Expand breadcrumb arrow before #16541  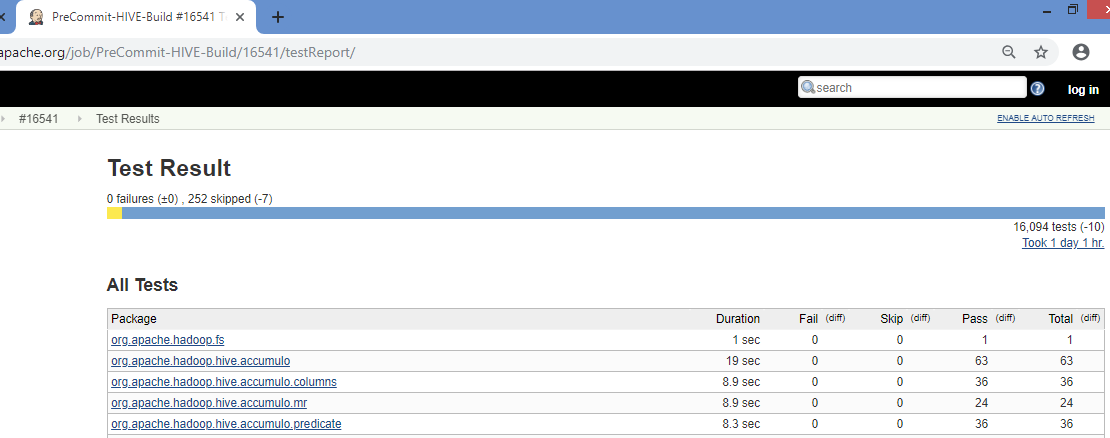[x=3, y=118]
